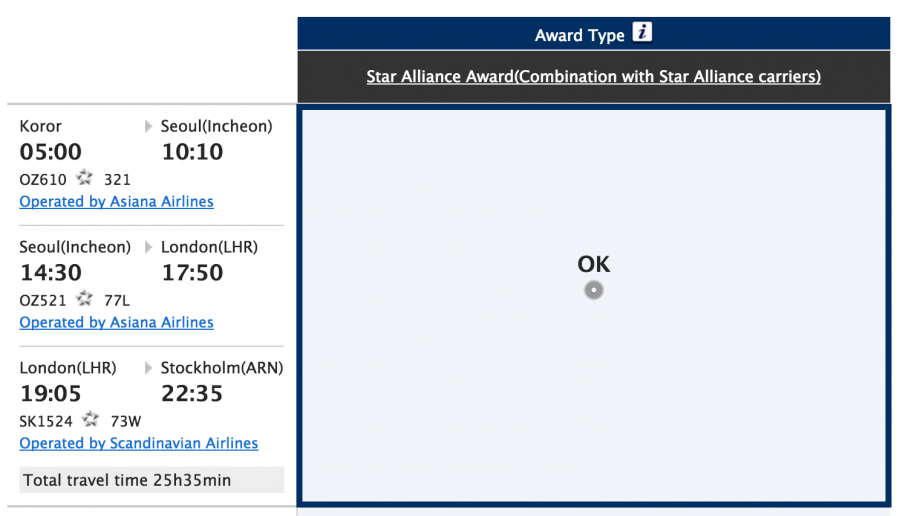Open Operated by Asiana Airlines under OZ610

coord(116,201)
